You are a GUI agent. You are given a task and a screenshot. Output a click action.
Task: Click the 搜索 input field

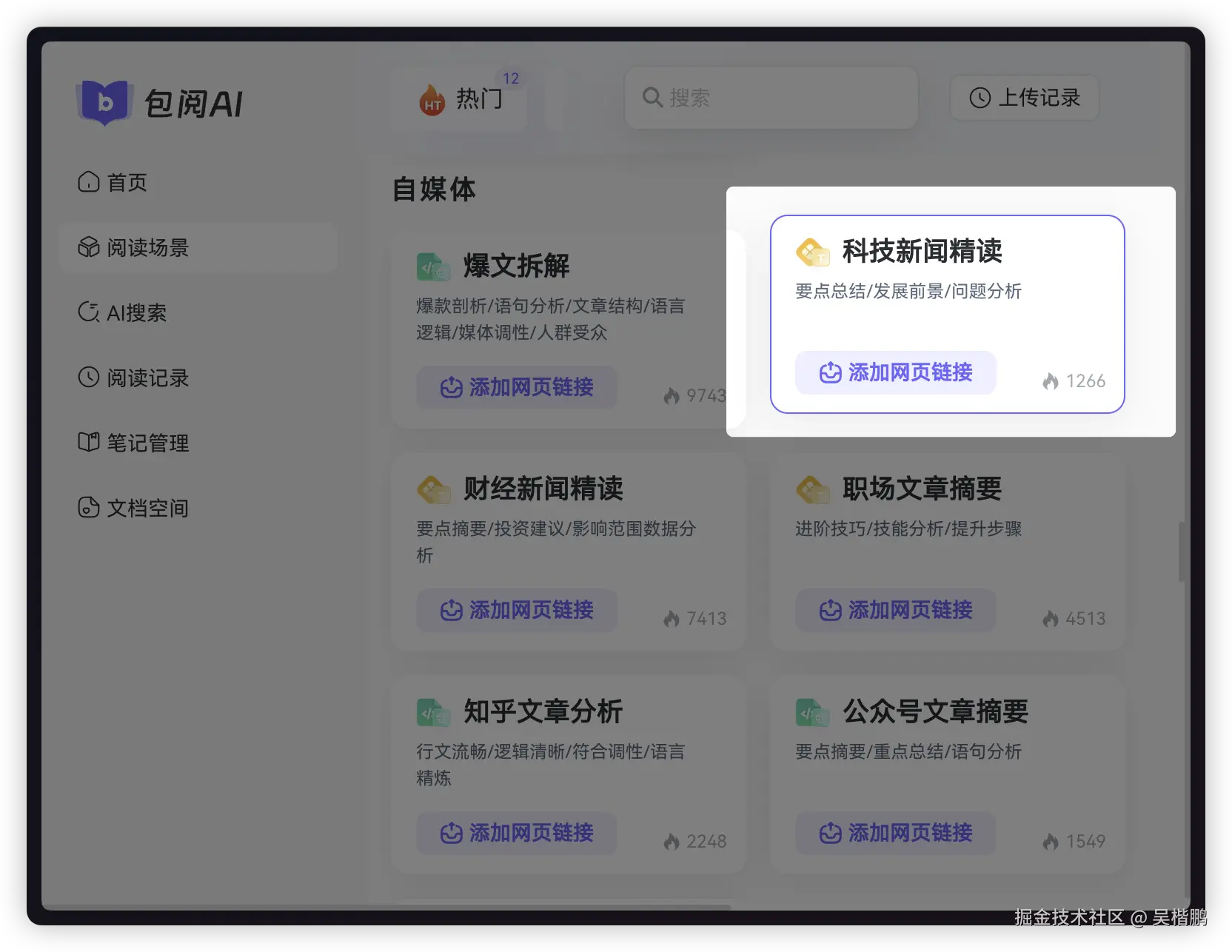coord(771,98)
